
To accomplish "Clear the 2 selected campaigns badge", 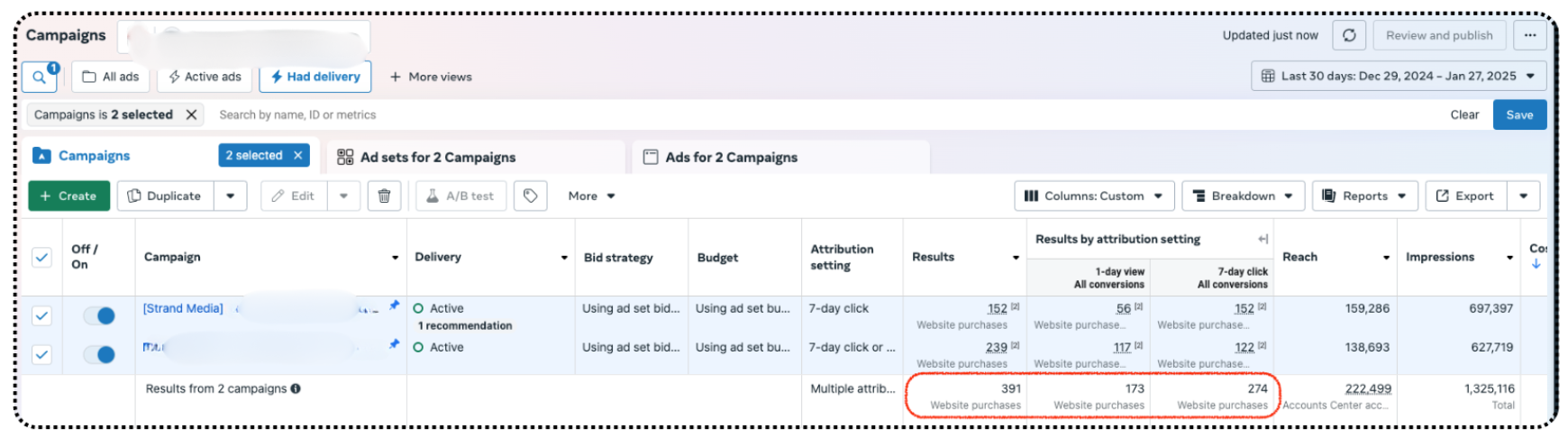I will point(298,155).
